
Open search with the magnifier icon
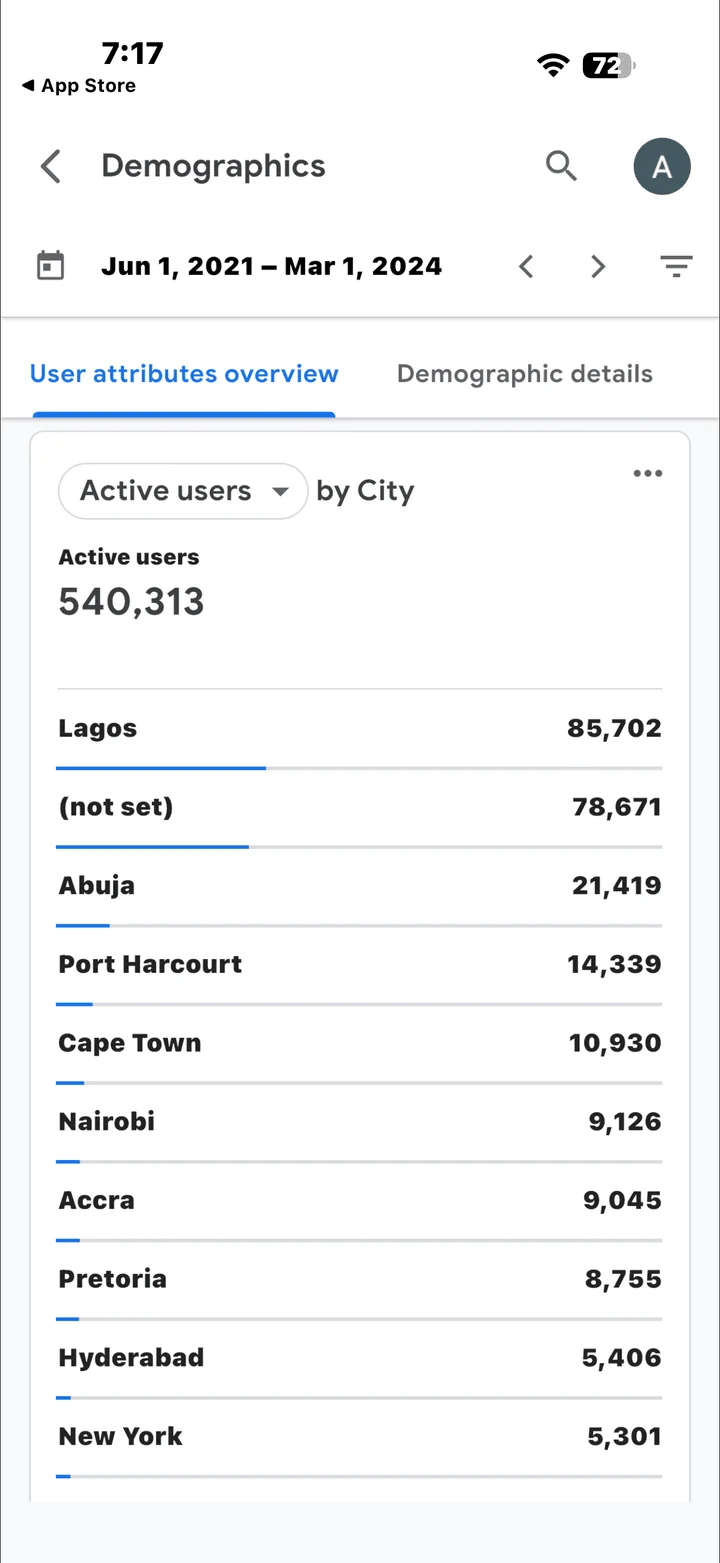tap(562, 166)
